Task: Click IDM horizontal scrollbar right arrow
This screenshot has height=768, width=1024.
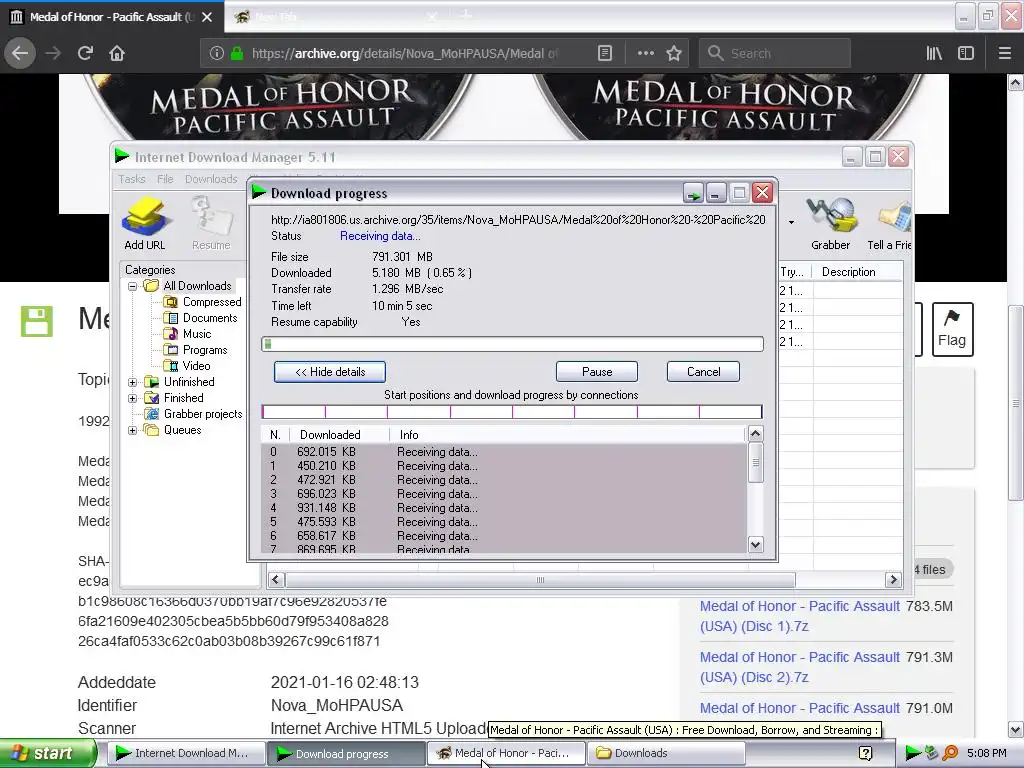Action: 893,579
